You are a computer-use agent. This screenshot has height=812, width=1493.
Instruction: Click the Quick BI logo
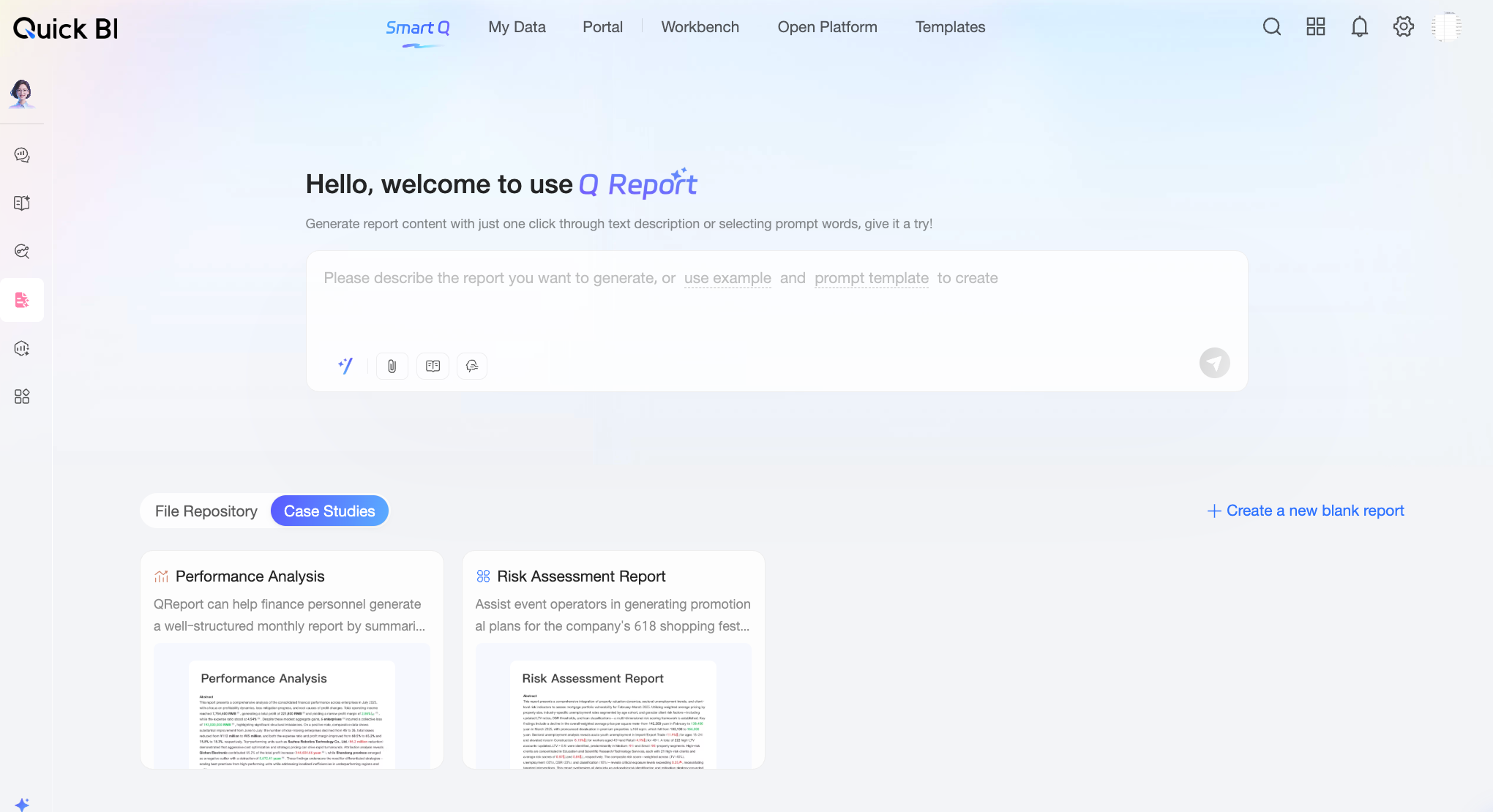(66, 29)
